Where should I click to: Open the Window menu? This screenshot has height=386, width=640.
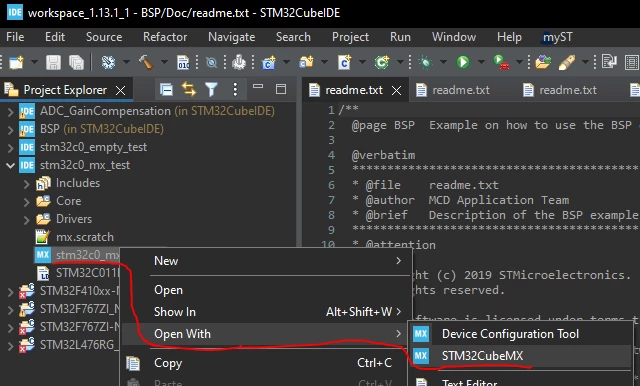[x=454, y=37]
